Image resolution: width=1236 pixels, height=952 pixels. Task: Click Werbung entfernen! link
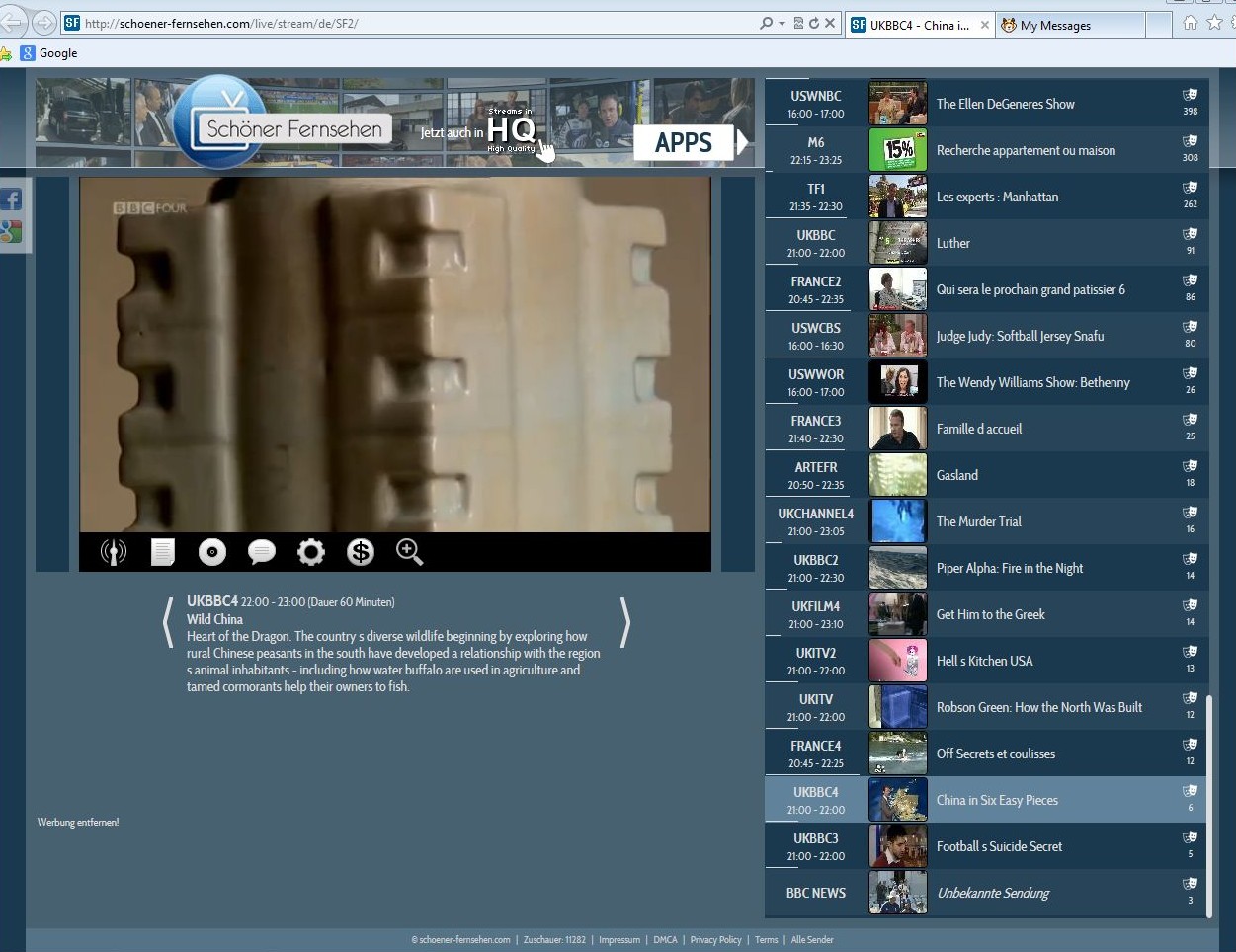(x=78, y=822)
